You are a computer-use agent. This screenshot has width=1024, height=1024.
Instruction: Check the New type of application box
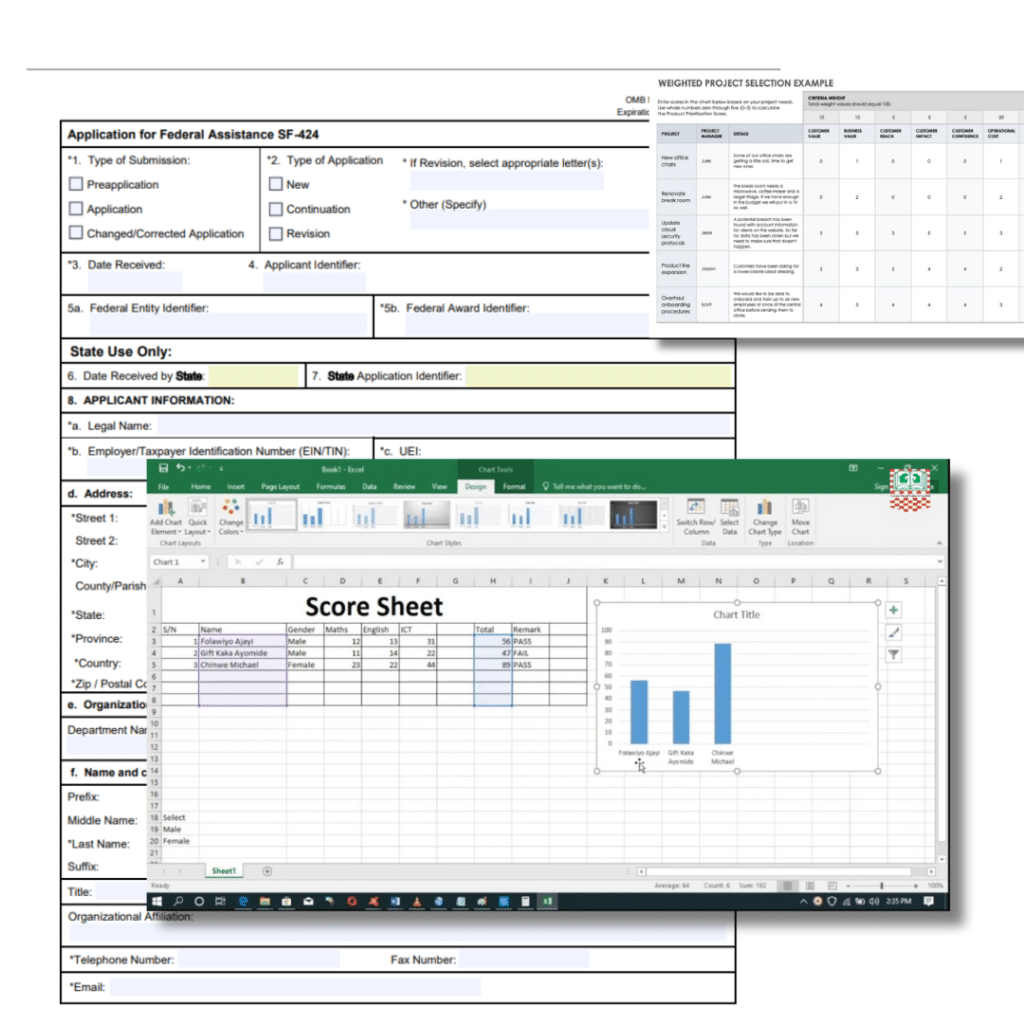click(276, 184)
